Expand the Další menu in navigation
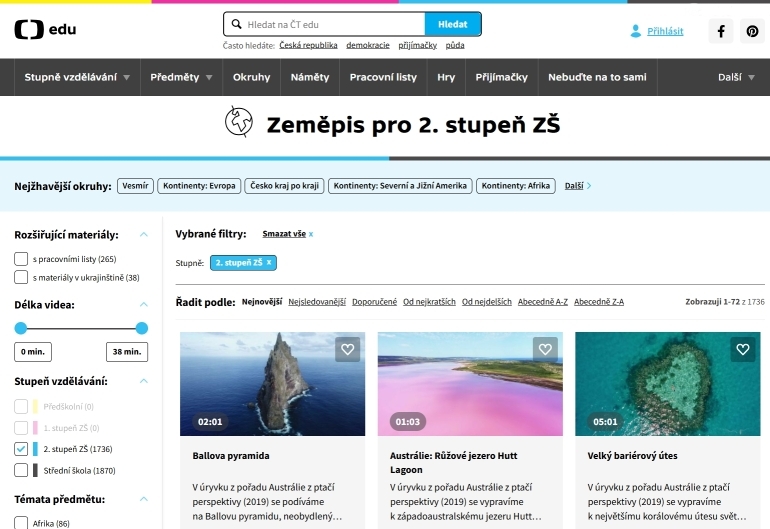 tap(736, 77)
